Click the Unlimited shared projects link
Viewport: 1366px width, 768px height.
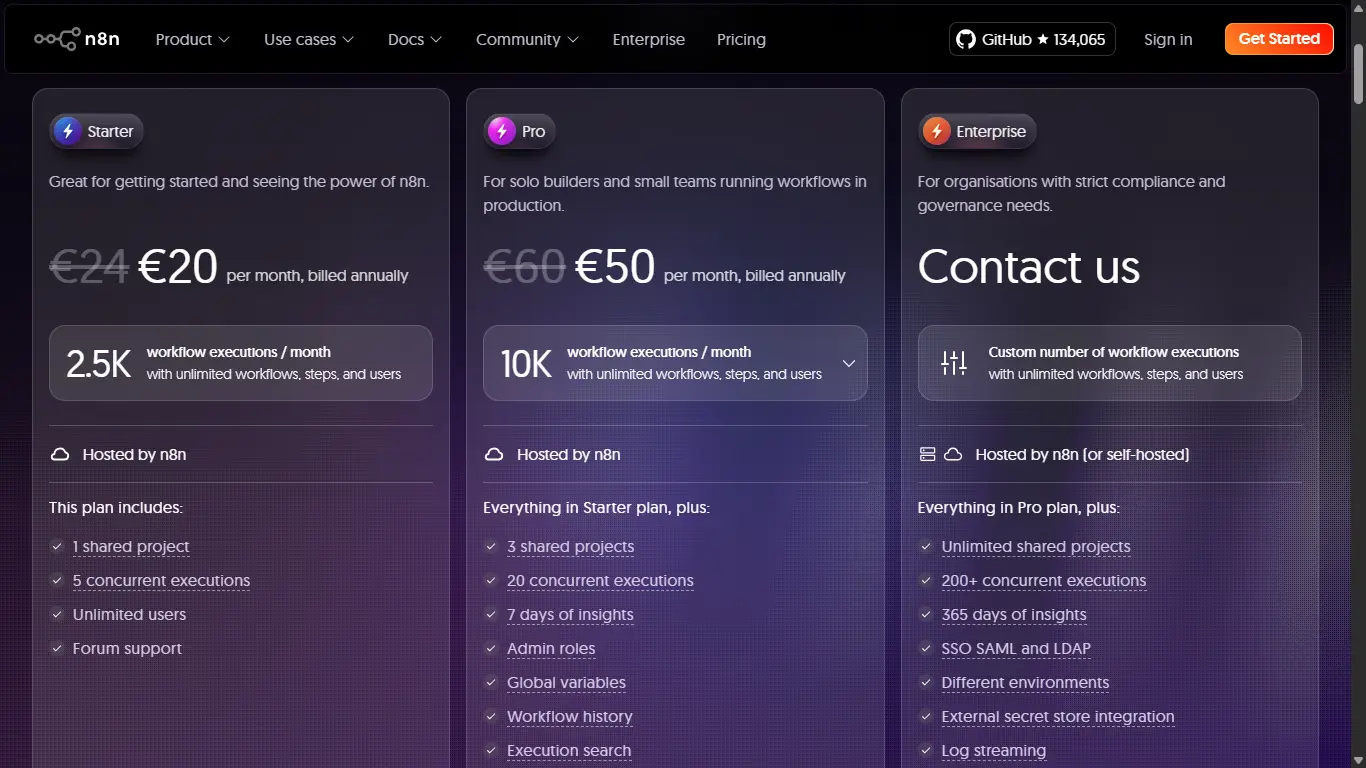[x=1036, y=547]
